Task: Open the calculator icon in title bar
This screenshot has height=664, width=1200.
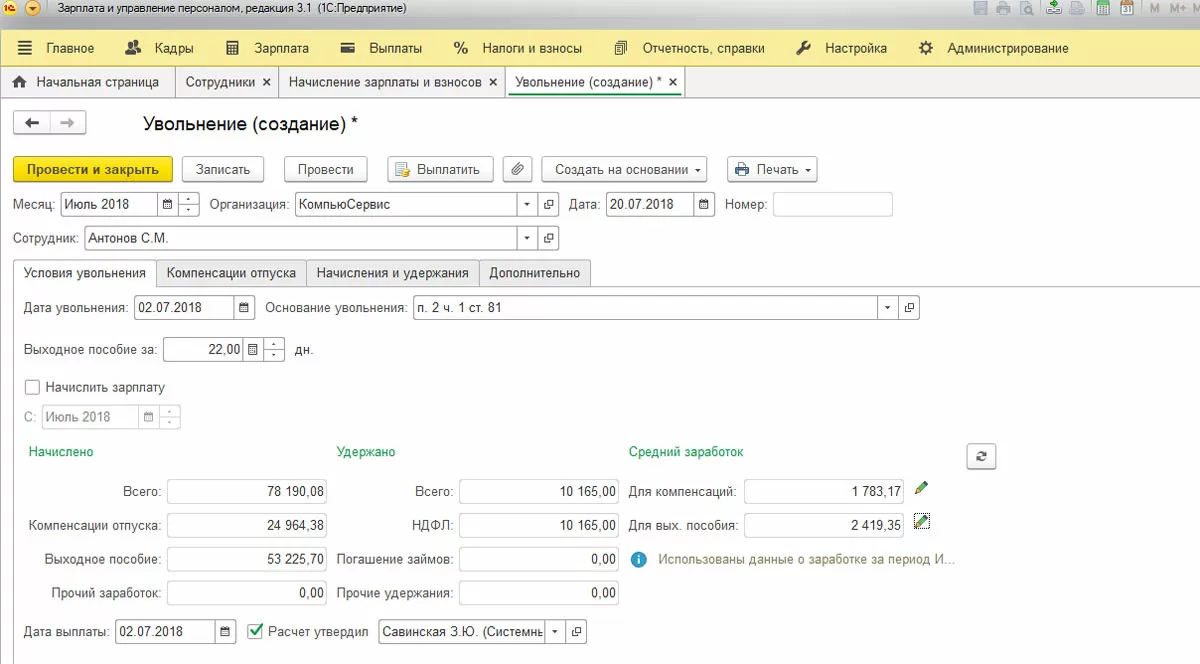Action: pyautogui.click(x=1103, y=9)
